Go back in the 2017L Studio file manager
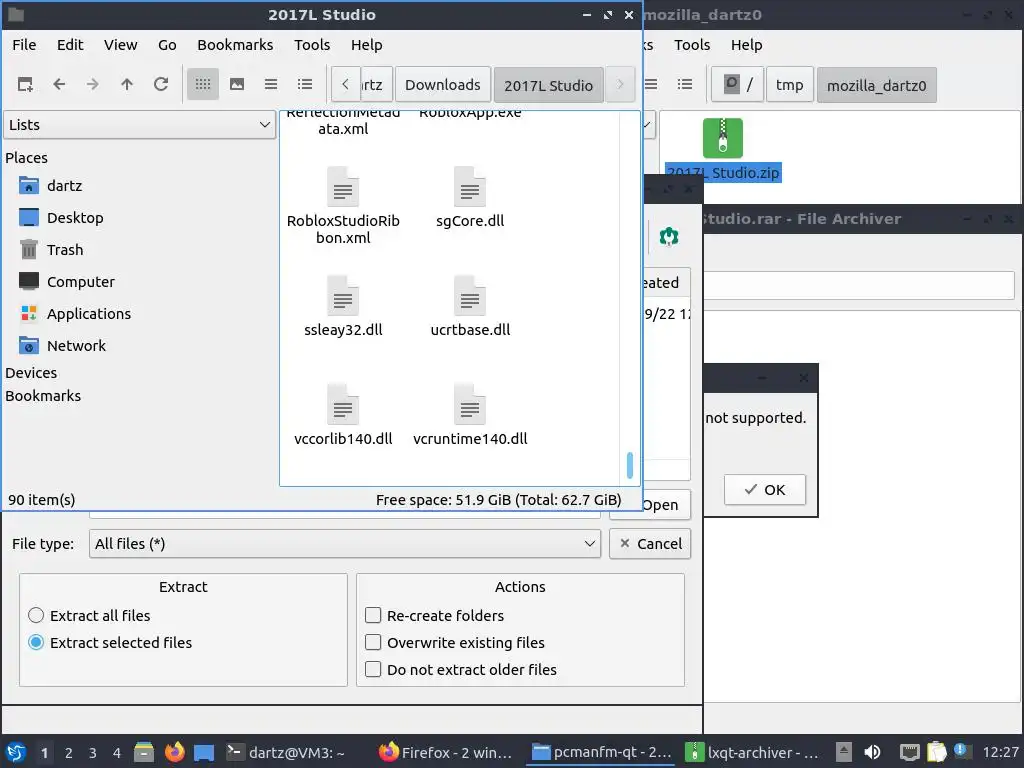Viewport: 1024px width, 768px height. tap(59, 84)
